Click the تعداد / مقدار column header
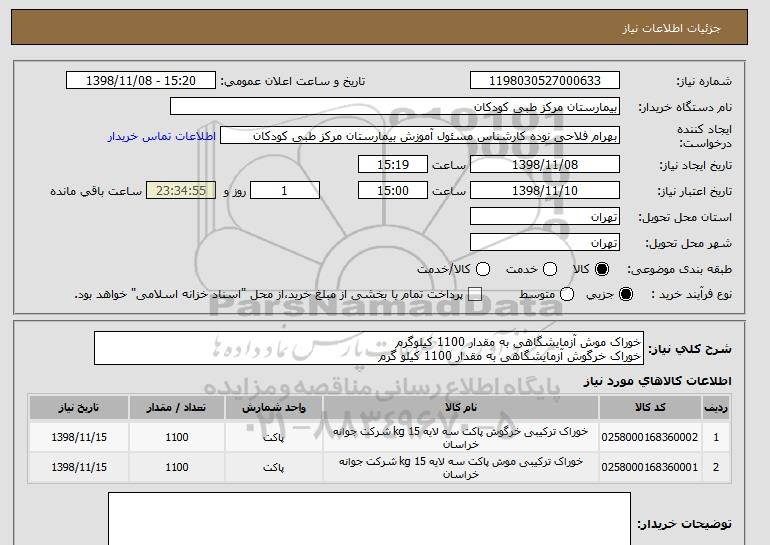 pos(177,408)
